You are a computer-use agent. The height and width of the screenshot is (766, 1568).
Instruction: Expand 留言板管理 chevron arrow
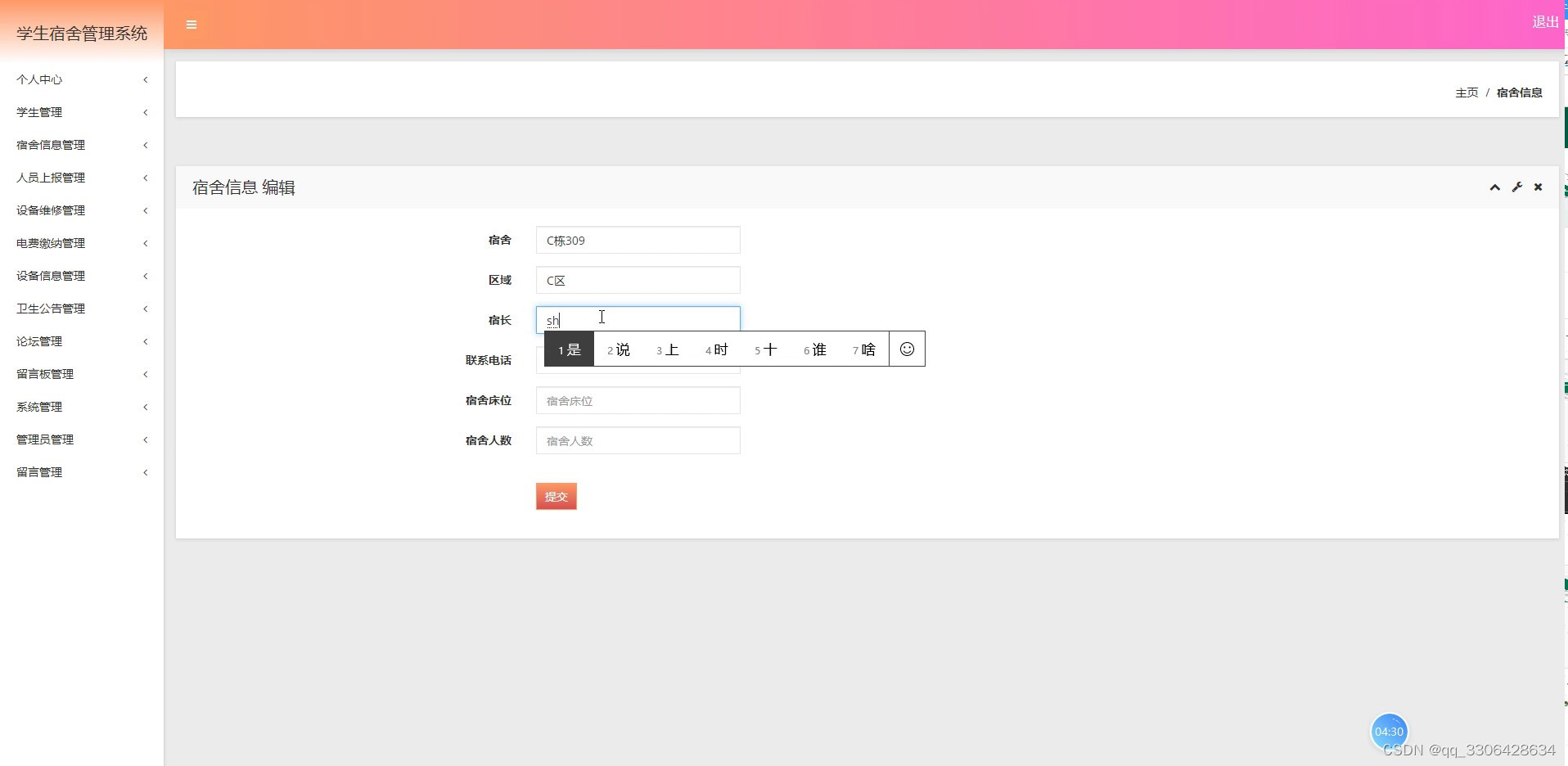pyautogui.click(x=146, y=374)
